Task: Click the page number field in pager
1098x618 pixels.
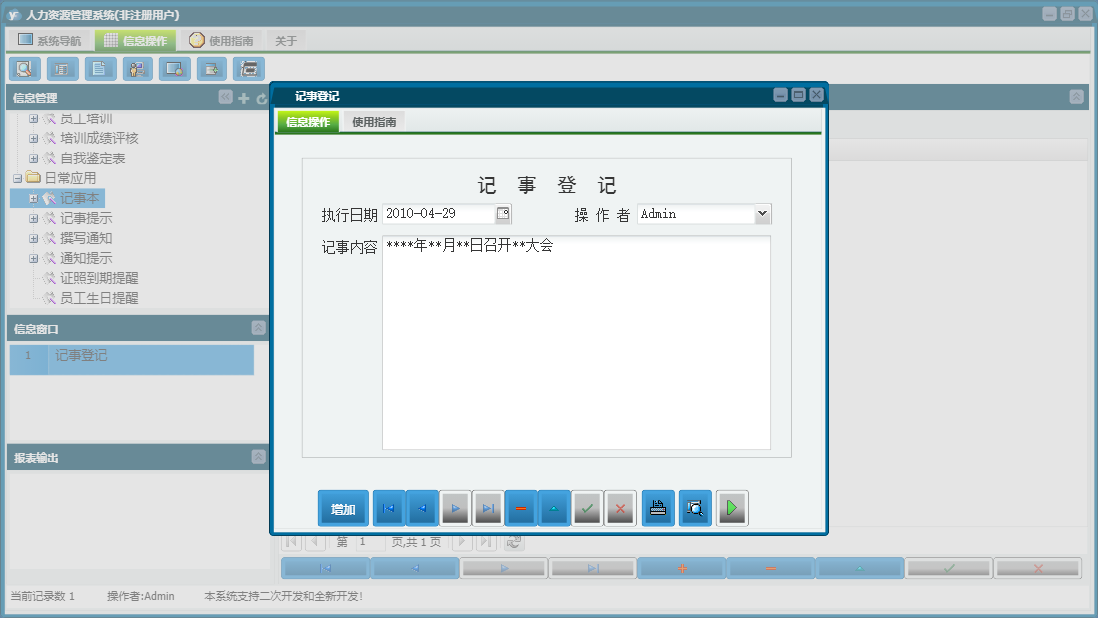Action: click(x=370, y=542)
